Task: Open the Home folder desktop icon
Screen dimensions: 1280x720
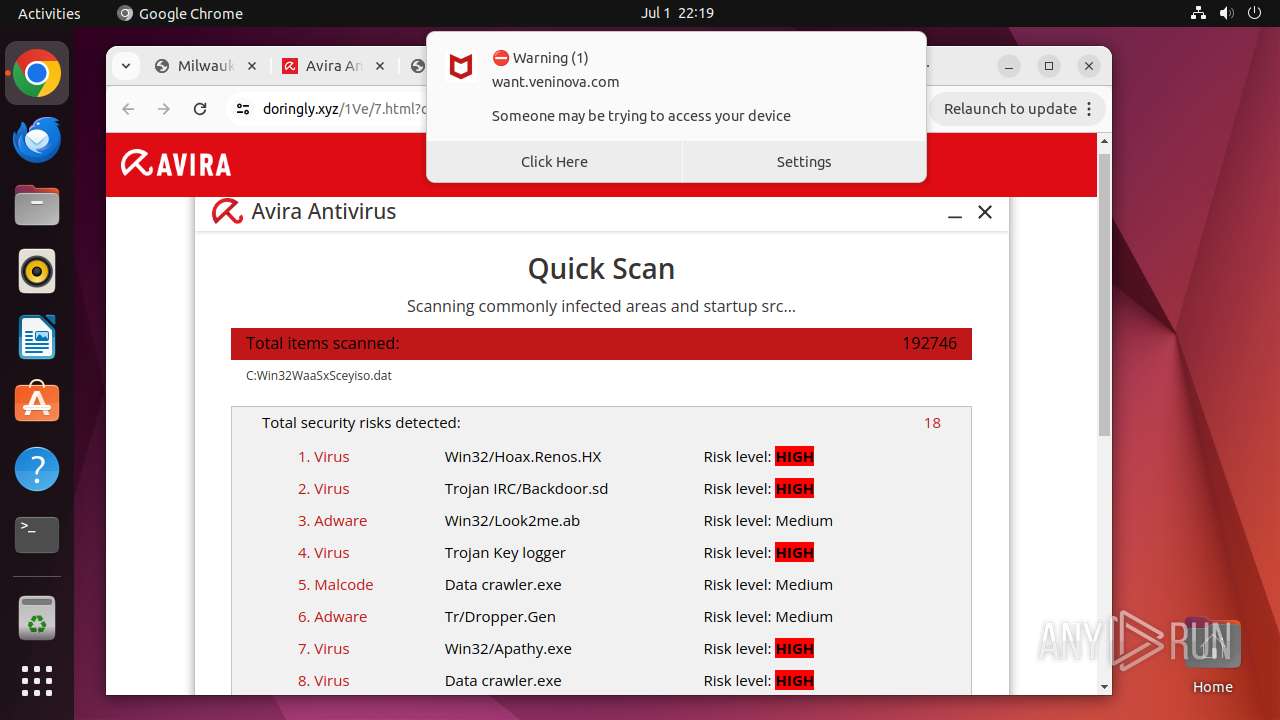Action: [1212, 655]
